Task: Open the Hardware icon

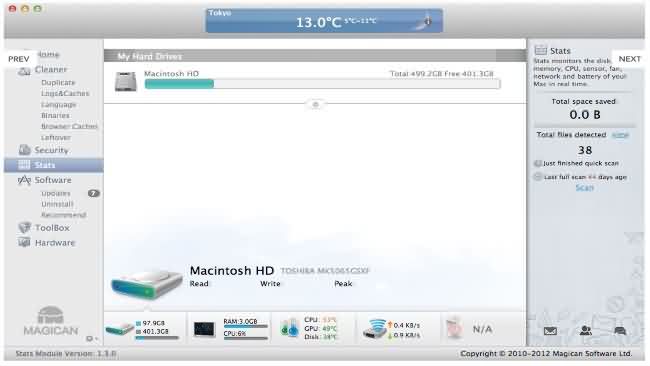Action: [24, 242]
